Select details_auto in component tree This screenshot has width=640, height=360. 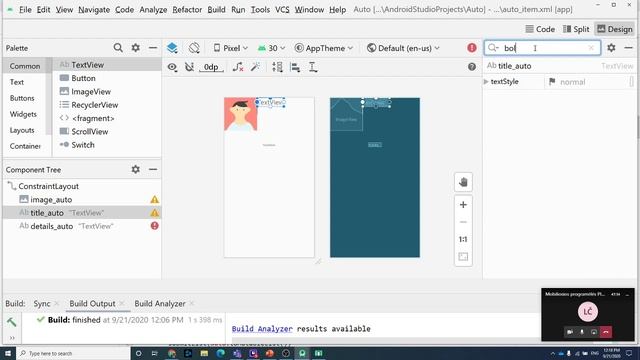coord(51,226)
